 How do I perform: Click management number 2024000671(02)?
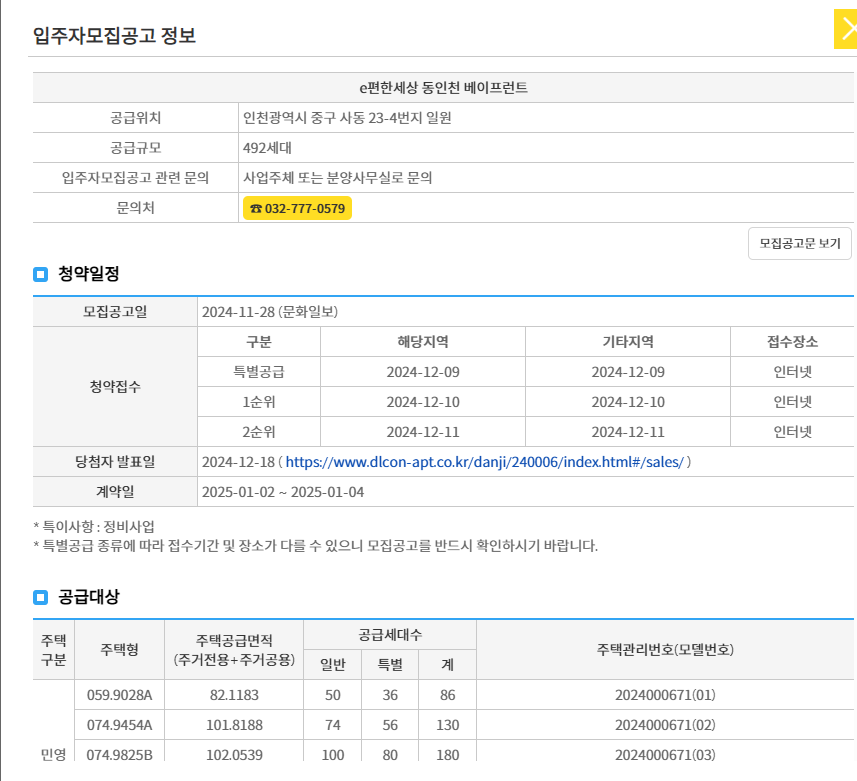pos(665,725)
